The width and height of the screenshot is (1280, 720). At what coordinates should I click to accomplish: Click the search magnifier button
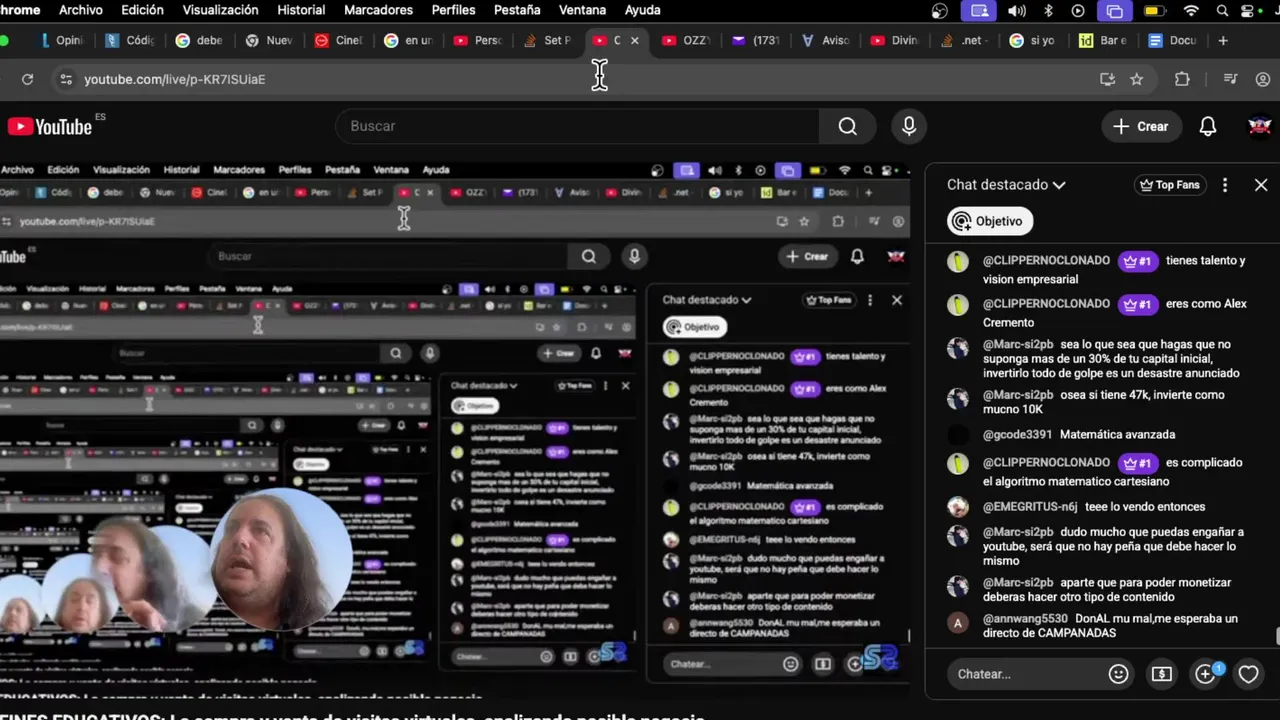tap(847, 126)
